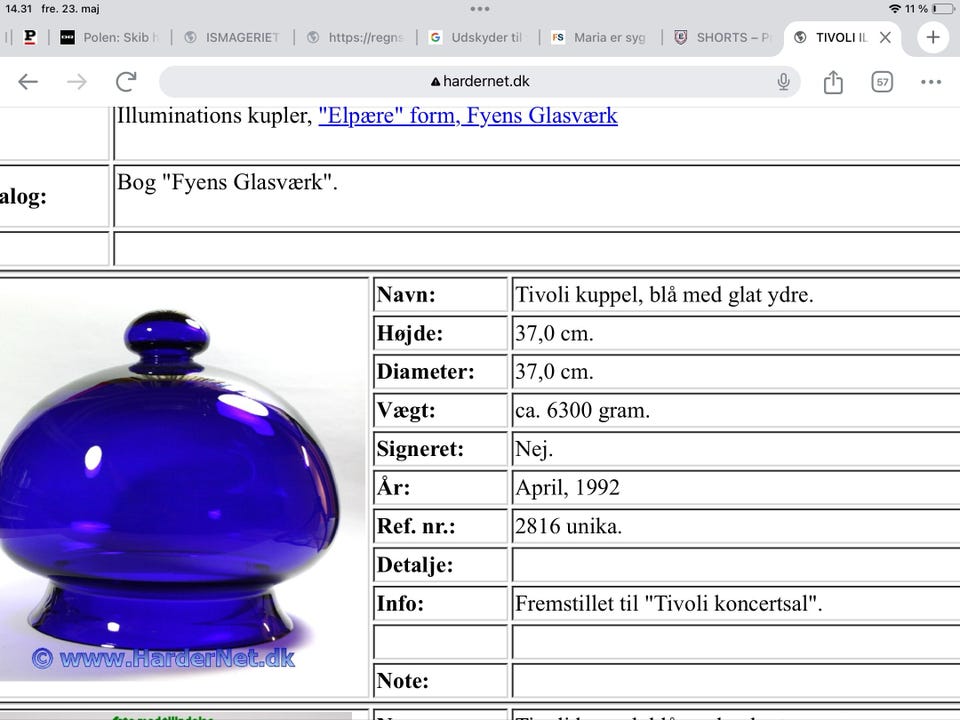Screen dimensions: 960x720
Task: Tap the "Ref. nr.:" label cell
Action: coord(440,526)
